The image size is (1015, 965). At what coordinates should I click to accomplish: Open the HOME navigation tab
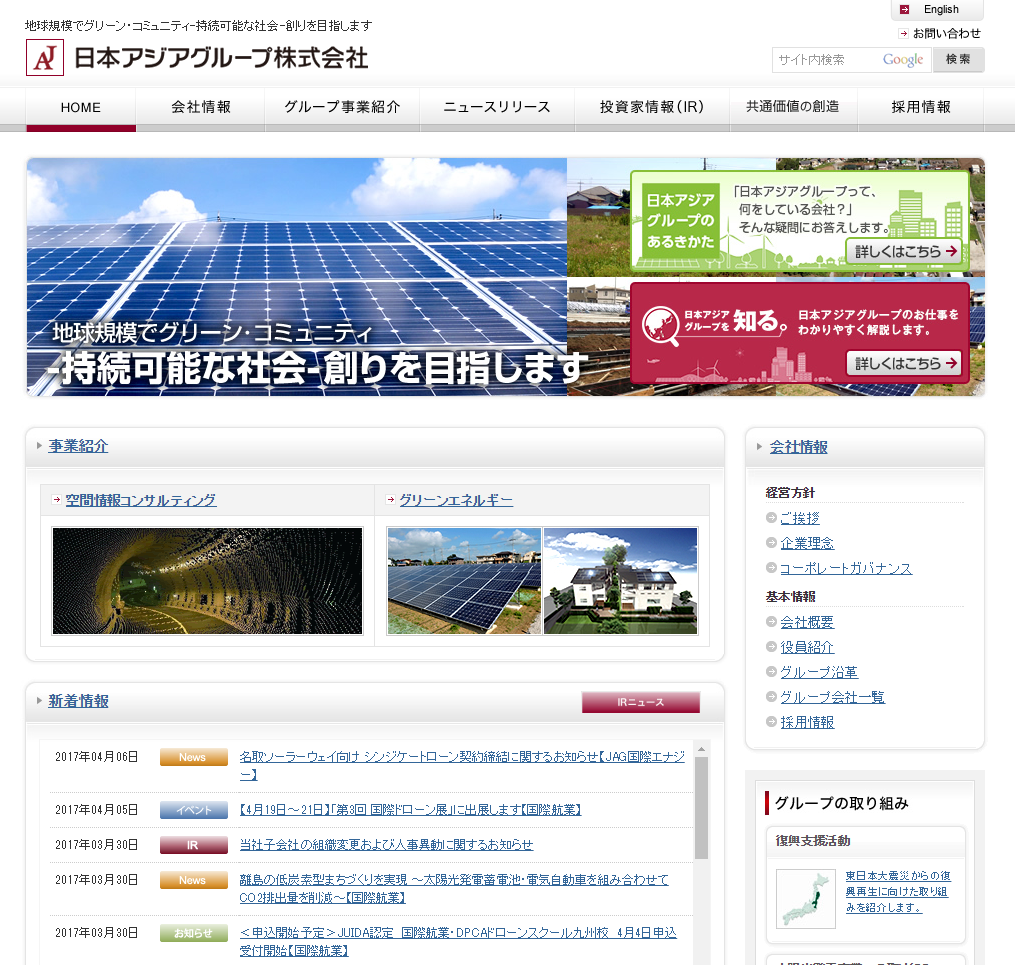point(81,108)
